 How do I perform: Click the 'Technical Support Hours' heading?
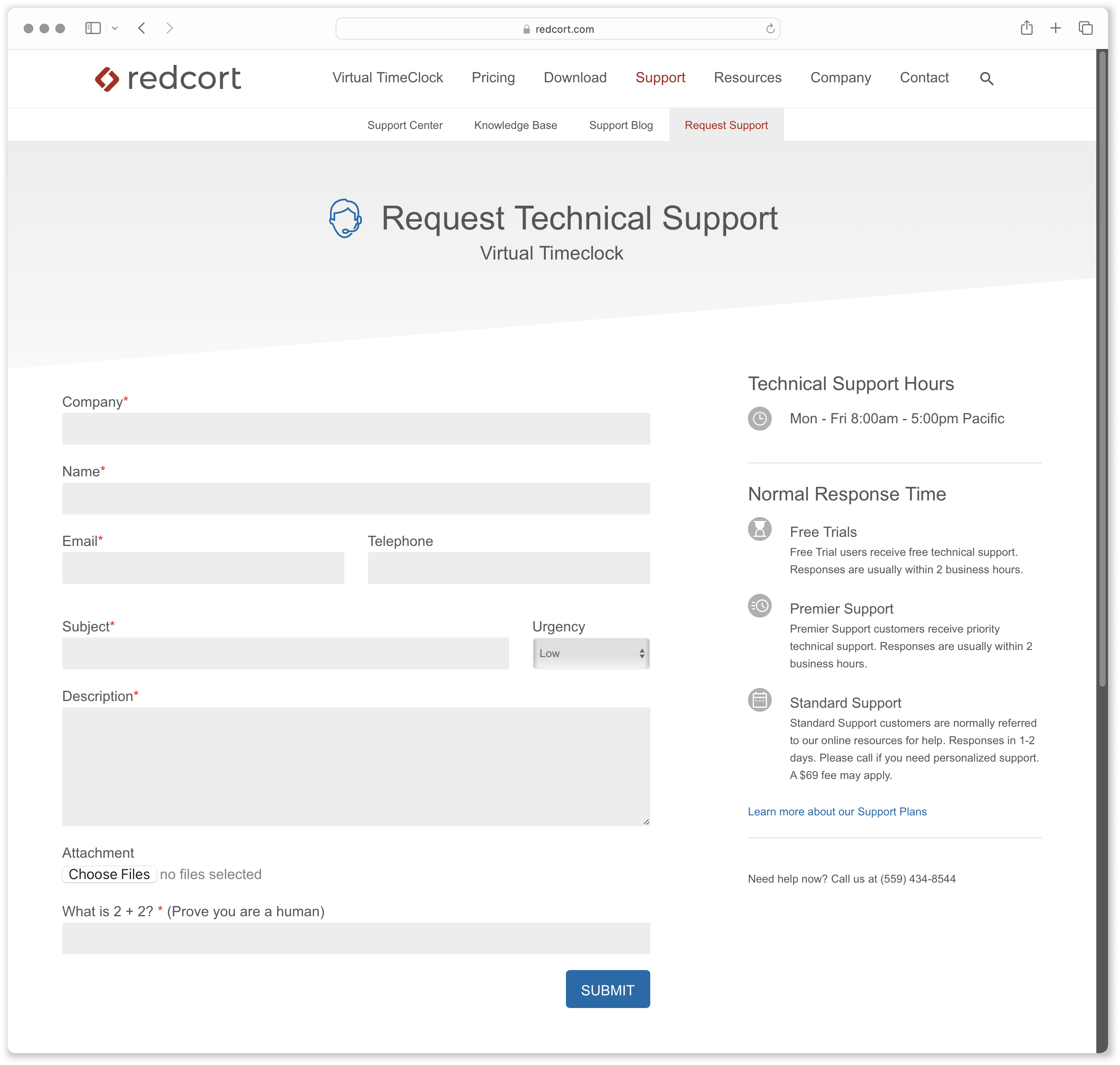tap(851, 384)
